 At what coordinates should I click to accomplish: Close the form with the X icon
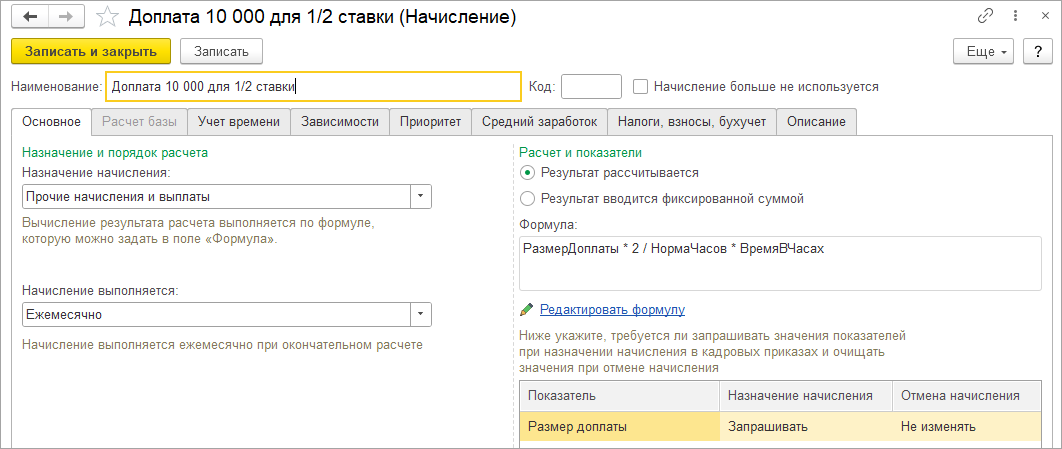1040,17
